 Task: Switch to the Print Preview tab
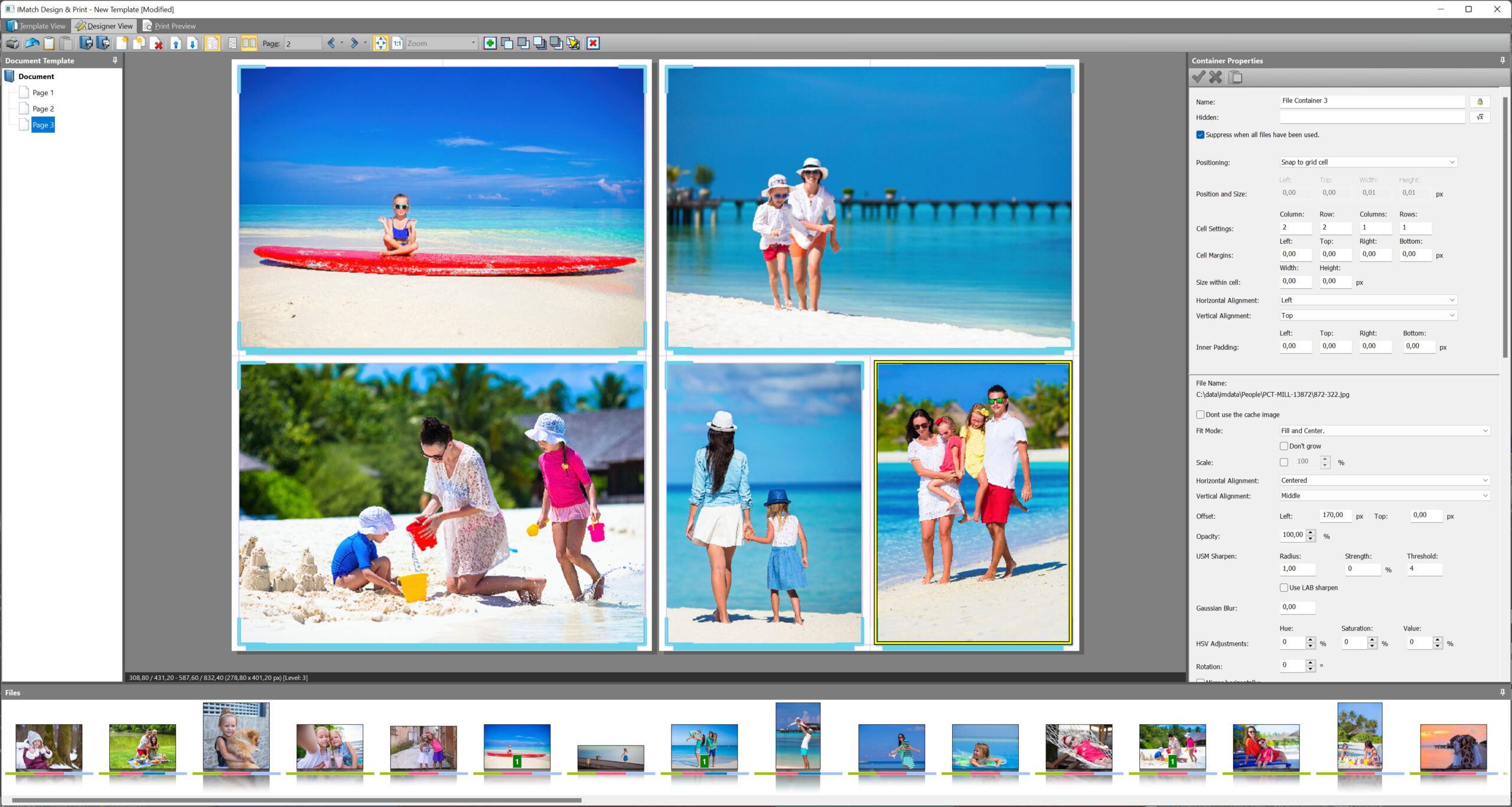click(x=169, y=26)
